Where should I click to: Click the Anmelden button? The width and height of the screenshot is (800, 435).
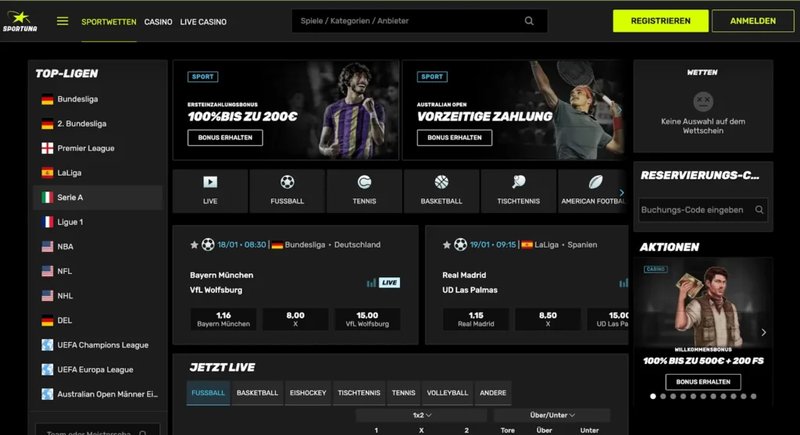point(753,21)
